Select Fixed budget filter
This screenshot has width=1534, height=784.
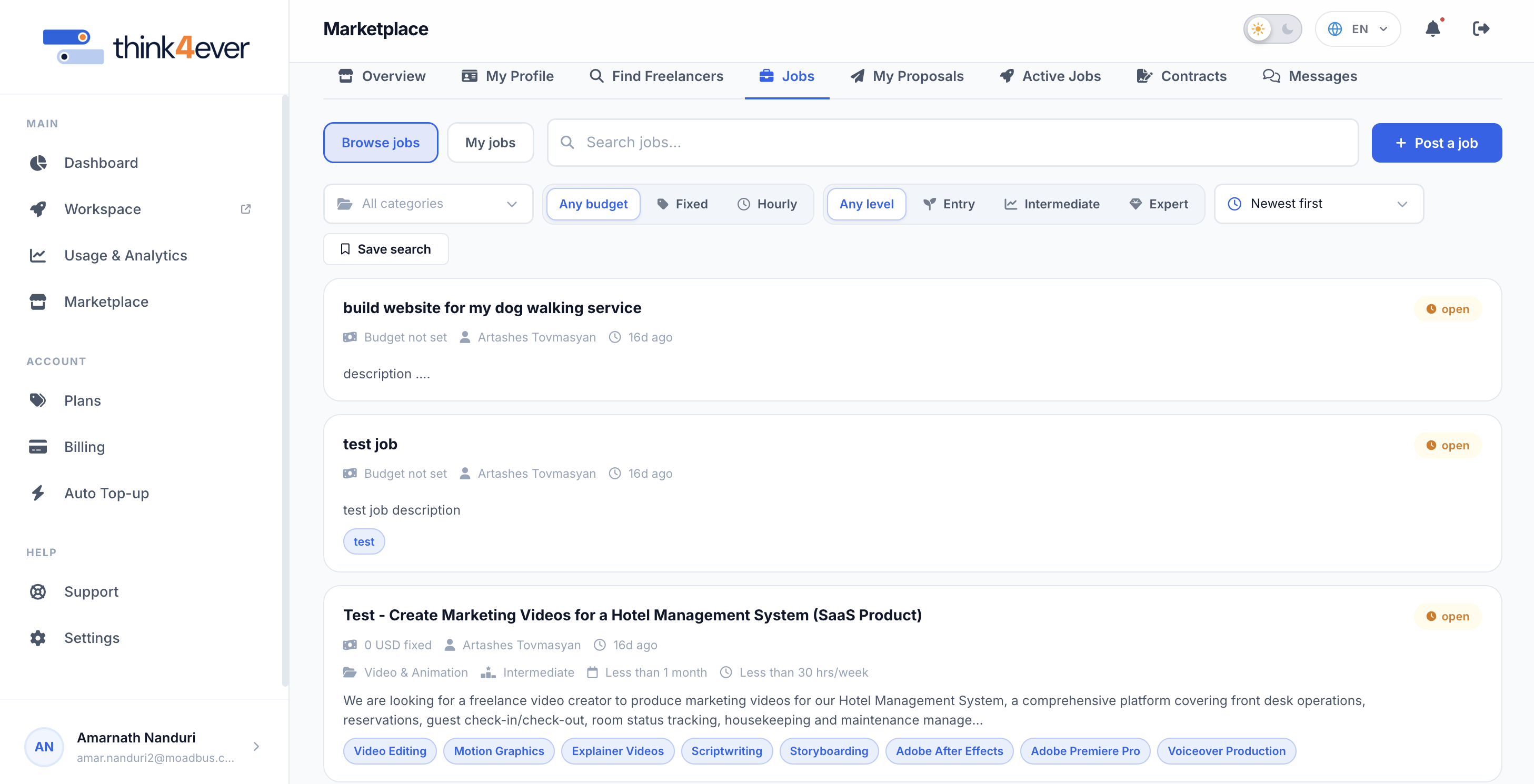tap(682, 204)
